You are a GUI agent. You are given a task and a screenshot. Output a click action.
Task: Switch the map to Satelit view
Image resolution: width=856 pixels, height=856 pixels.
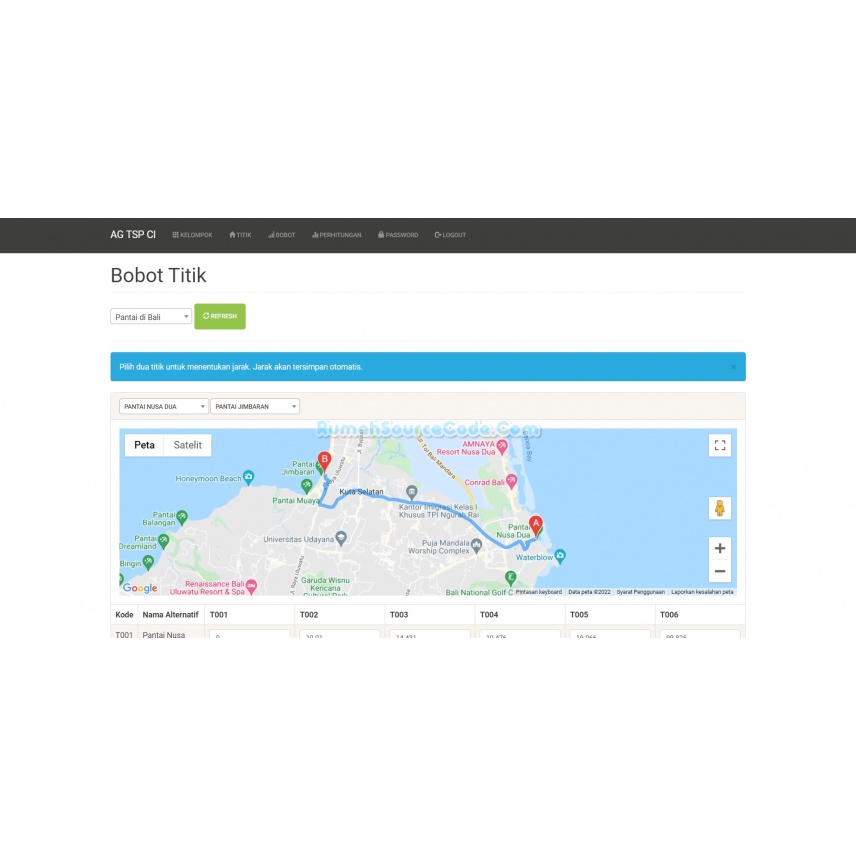click(187, 445)
